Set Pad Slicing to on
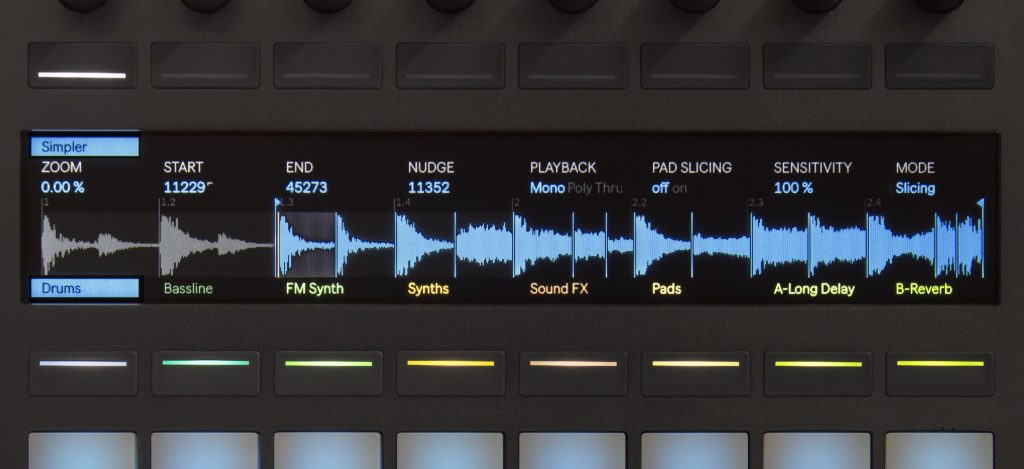Screen dimensions: 1024x469 pos(679,188)
